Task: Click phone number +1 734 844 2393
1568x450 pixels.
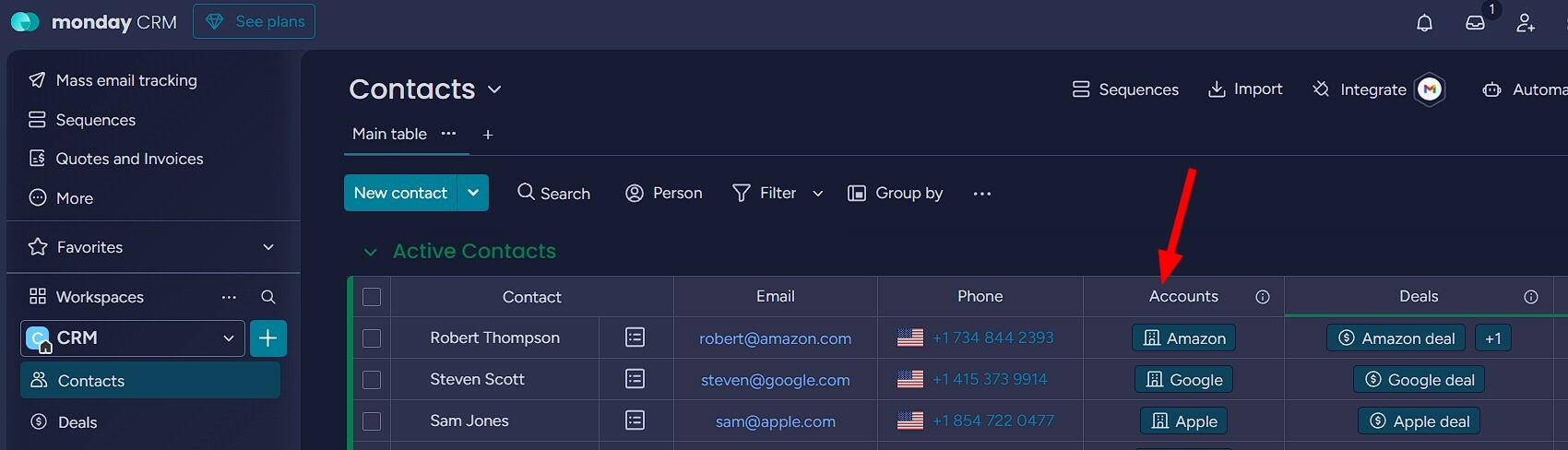Action: pos(992,337)
